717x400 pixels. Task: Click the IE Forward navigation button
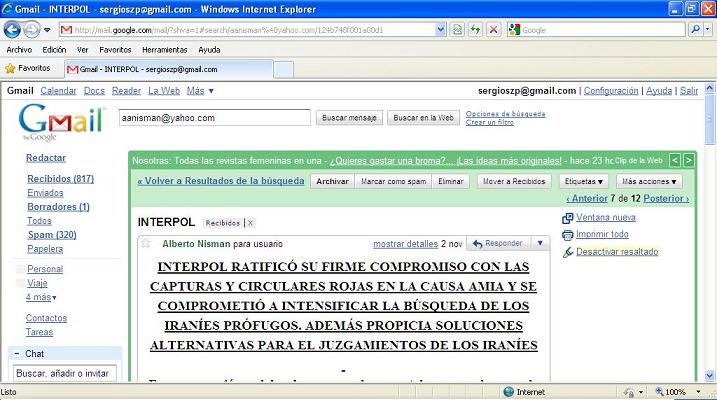[x=32, y=30]
